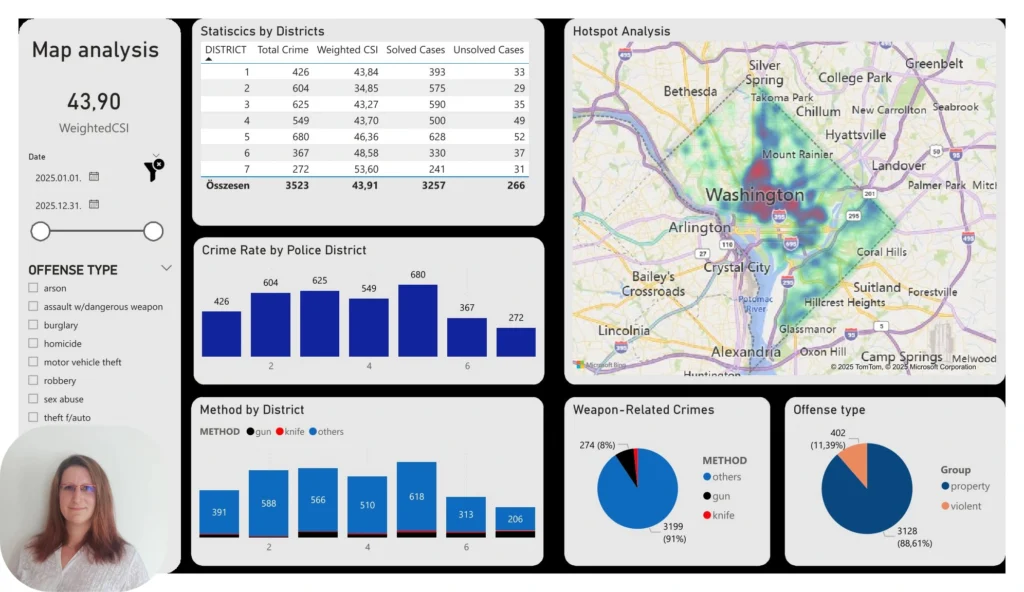Check the arson offense type checkbox
1024x592 pixels.
tap(34, 288)
